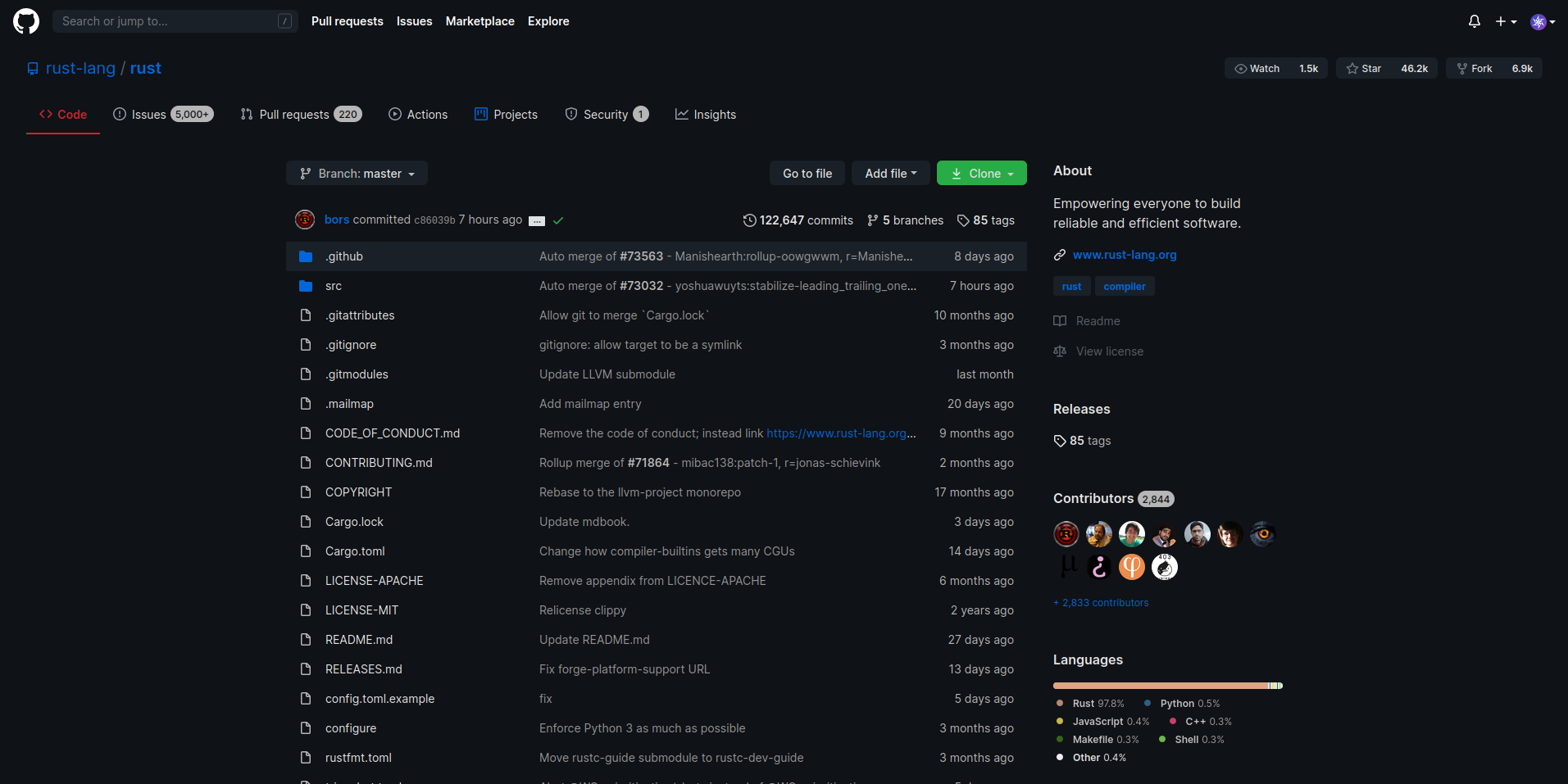The image size is (1568, 784).
Task: Open the Actions tab
Action: 418,115
